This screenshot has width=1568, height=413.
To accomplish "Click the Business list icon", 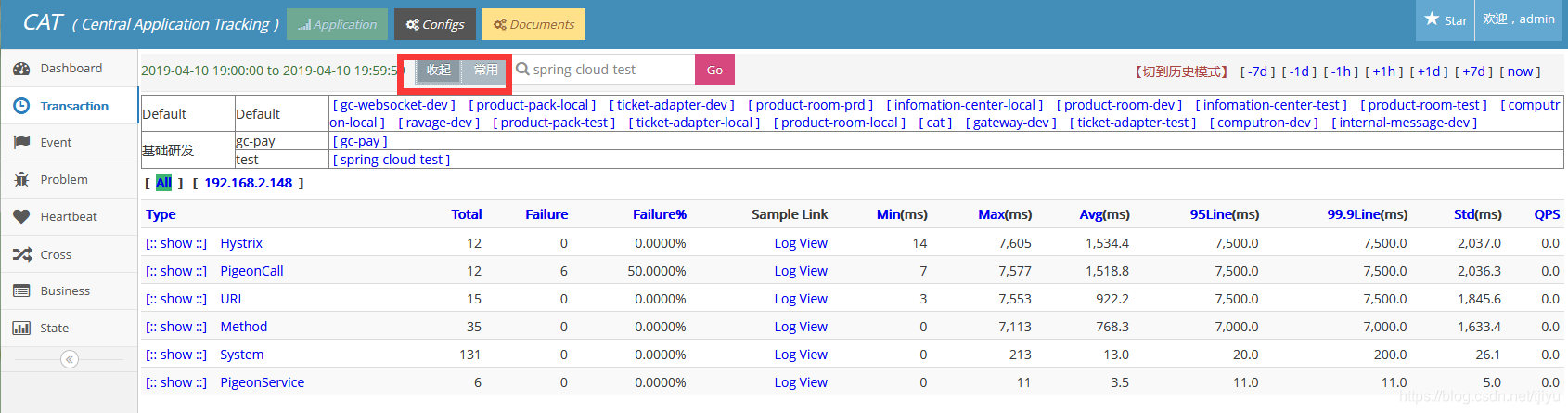I will [x=21, y=291].
